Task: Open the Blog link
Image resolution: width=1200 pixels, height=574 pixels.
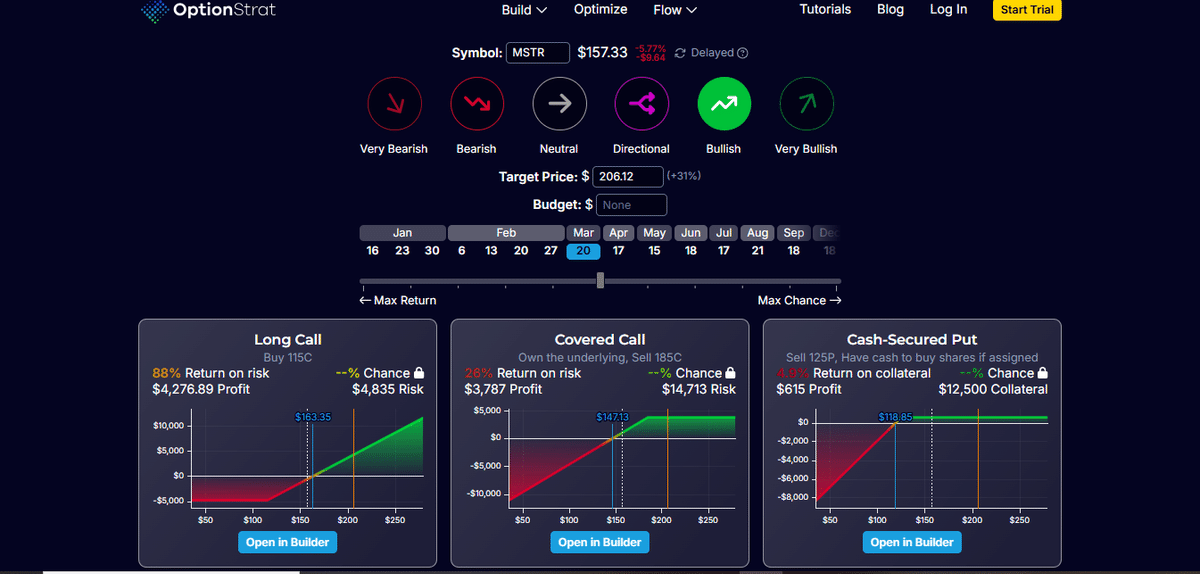Action: (x=890, y=9)
